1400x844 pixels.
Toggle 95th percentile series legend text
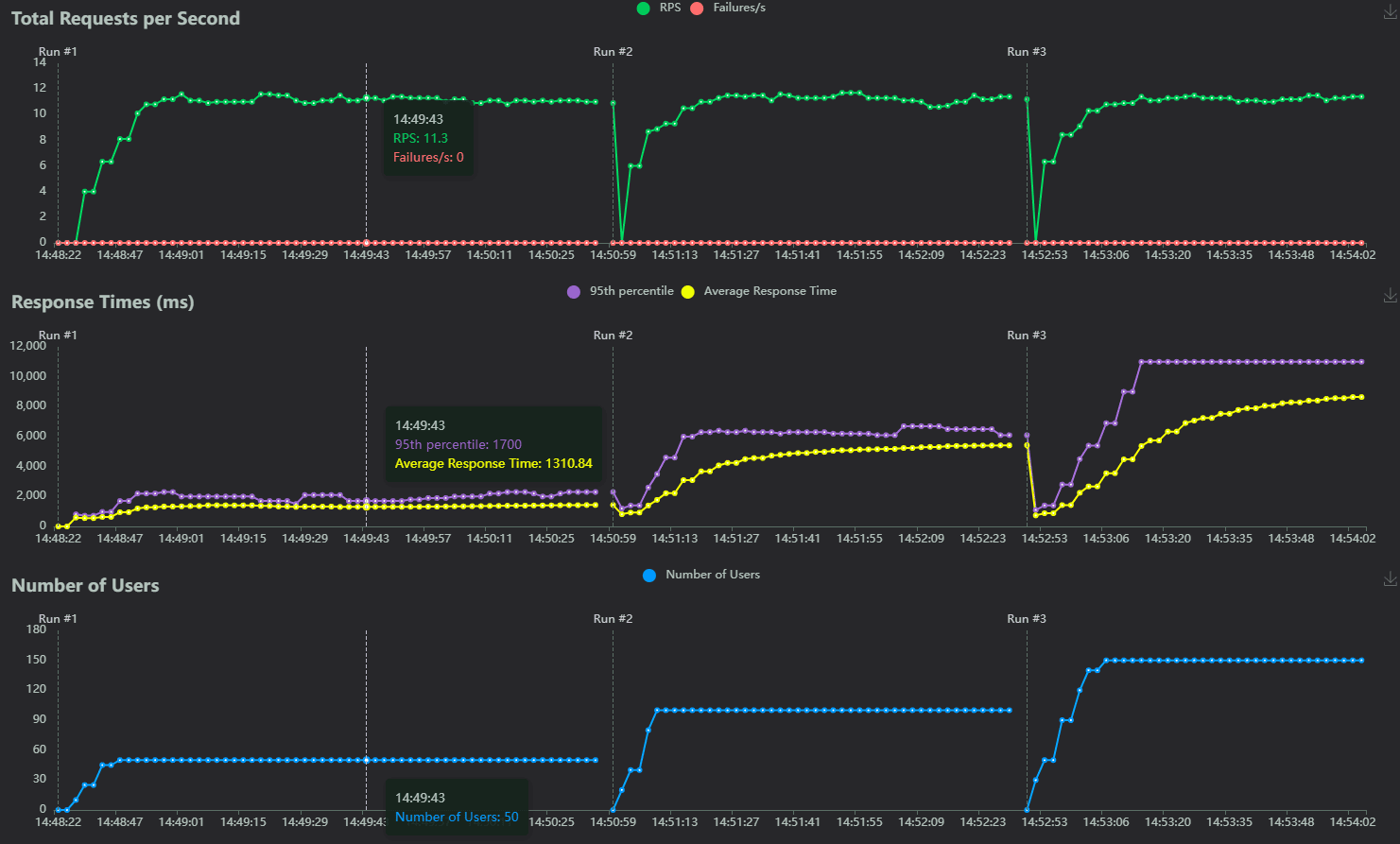pos(631,291)
